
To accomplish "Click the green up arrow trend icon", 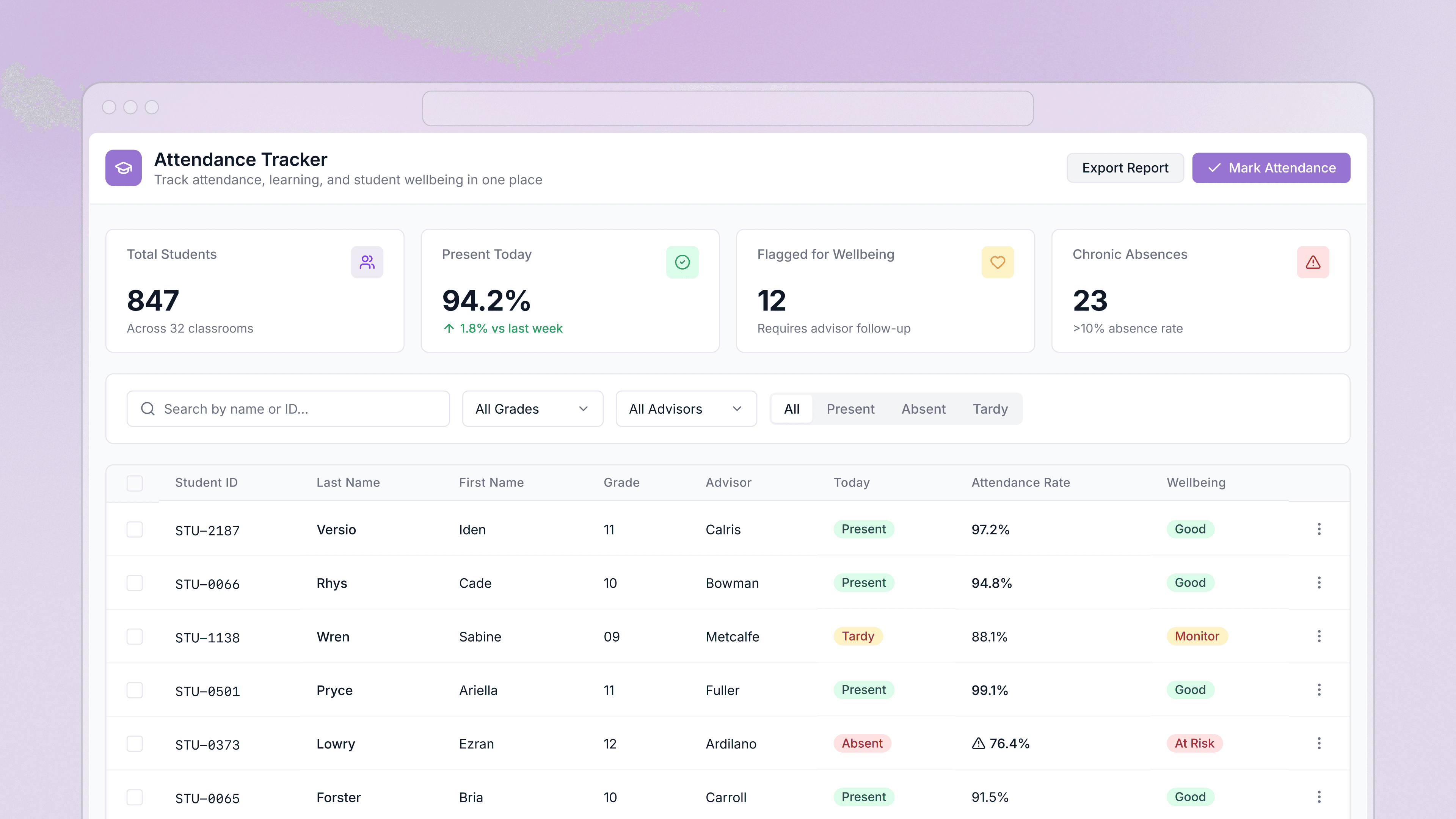I will (449, 328).
